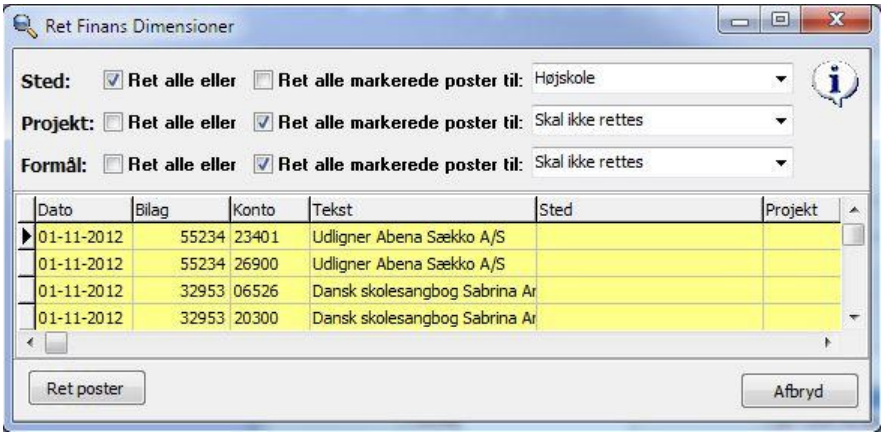This screenshot has width=885, height=439.
Task: Click the 'Ret poster' button
Action: point(86,388)
